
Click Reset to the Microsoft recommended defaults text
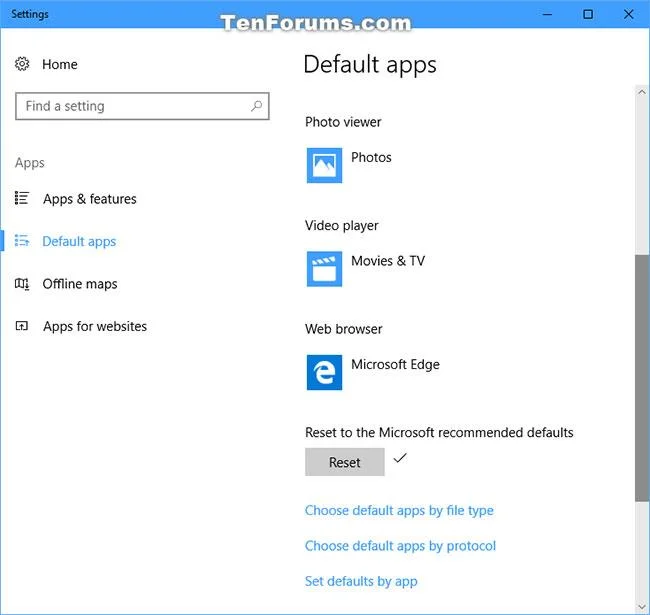click(439, 433)
